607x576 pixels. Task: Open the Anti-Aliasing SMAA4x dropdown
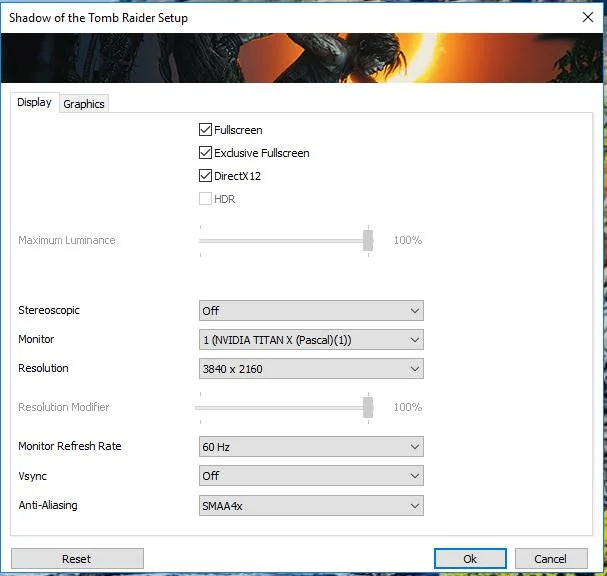pyautogui.click(x=311, y=506)
